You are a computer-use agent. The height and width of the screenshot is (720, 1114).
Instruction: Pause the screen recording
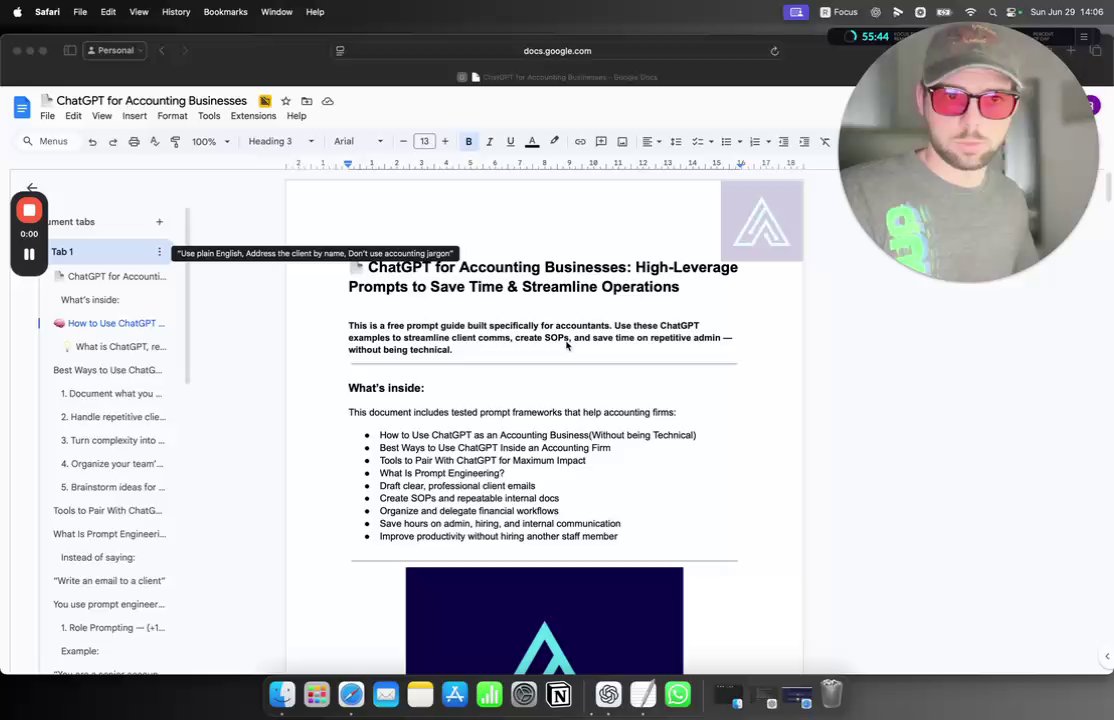click(29, 254)
